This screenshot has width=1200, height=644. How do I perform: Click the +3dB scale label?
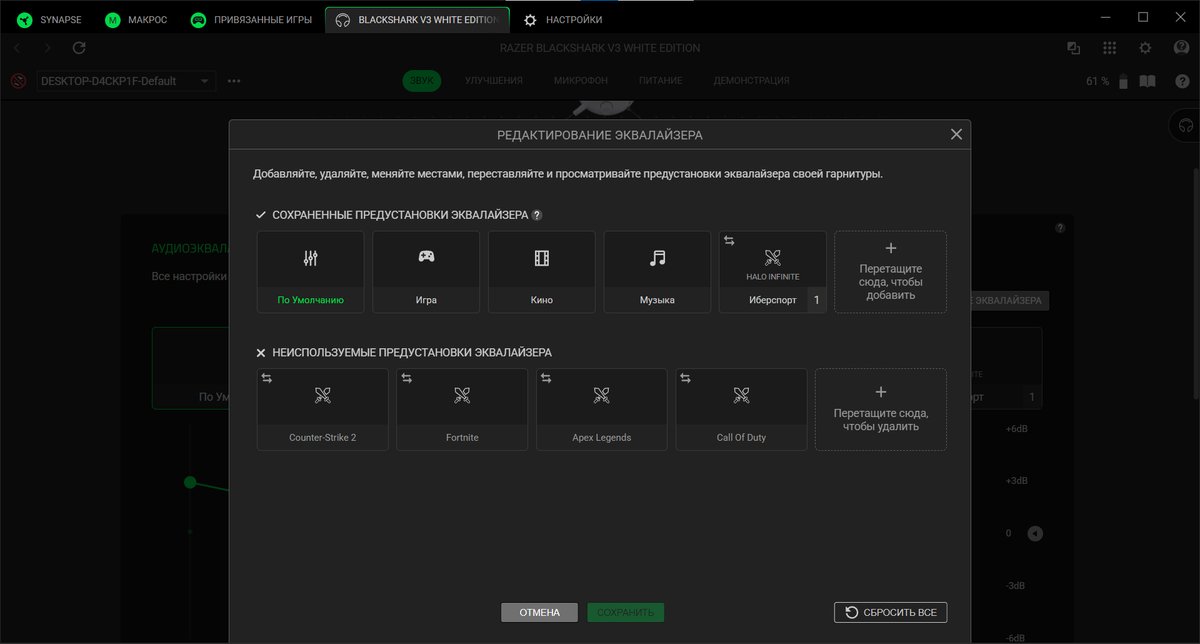coord(1016,481)
